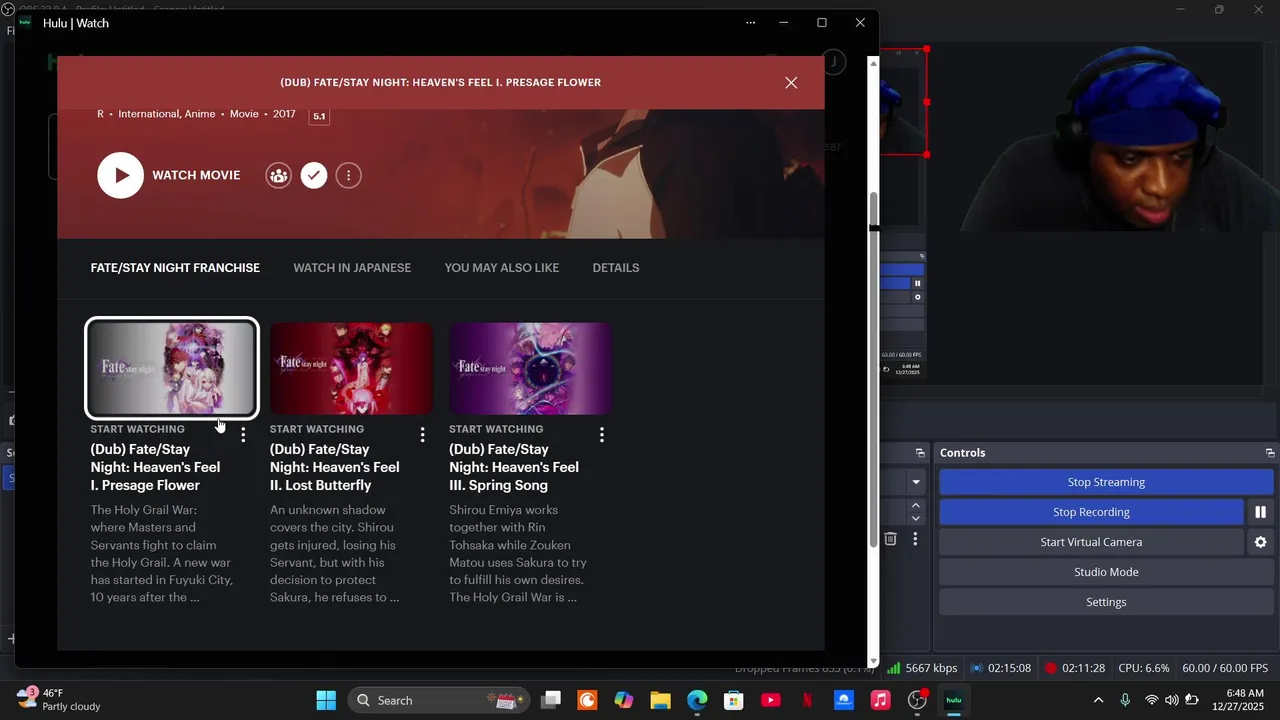The image size is (1280, 720).
Task: Click the OBS up arrow beside Stop Recording
Action: pos(915,506)
